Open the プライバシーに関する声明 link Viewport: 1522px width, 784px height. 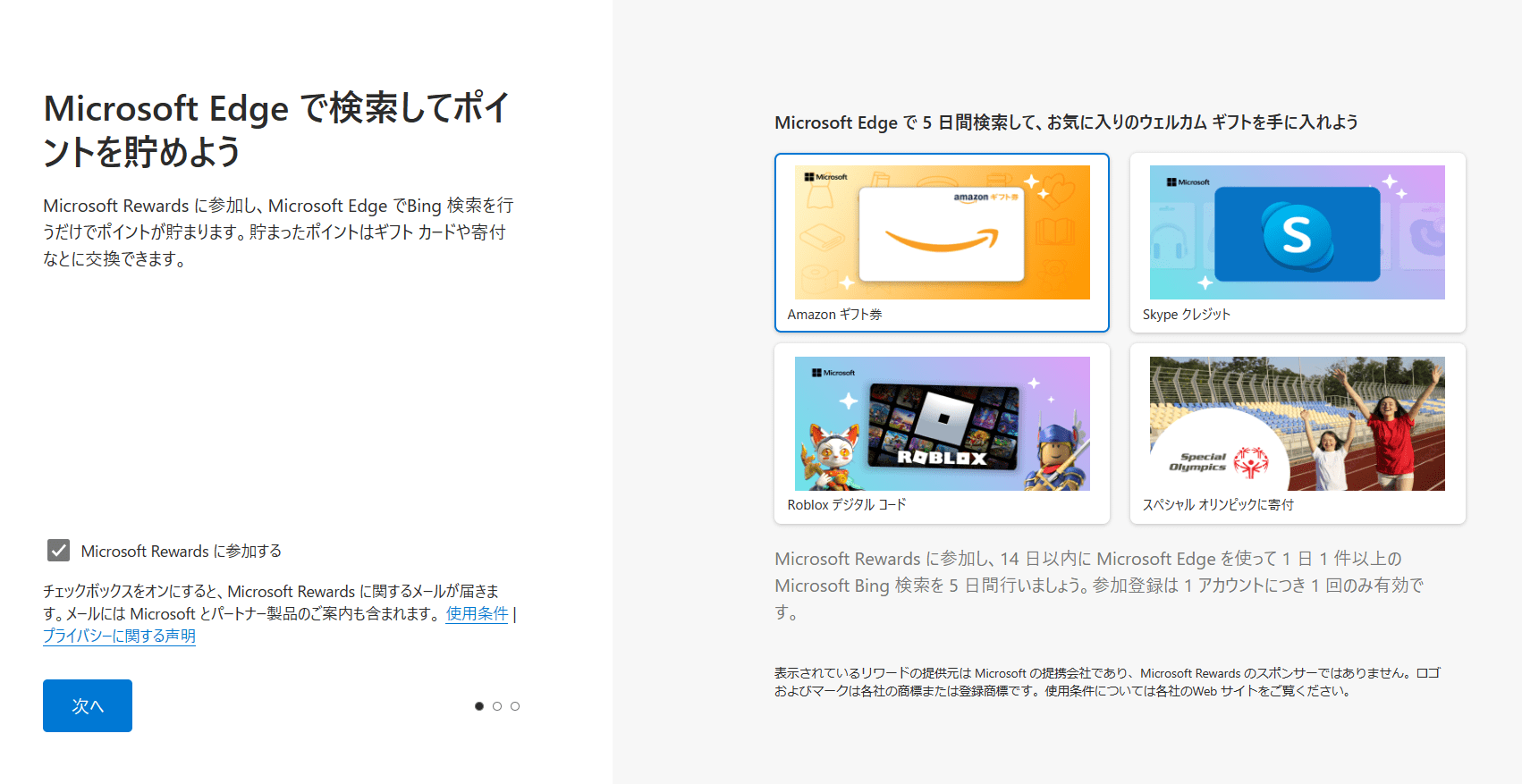click(x=119, y=636)
